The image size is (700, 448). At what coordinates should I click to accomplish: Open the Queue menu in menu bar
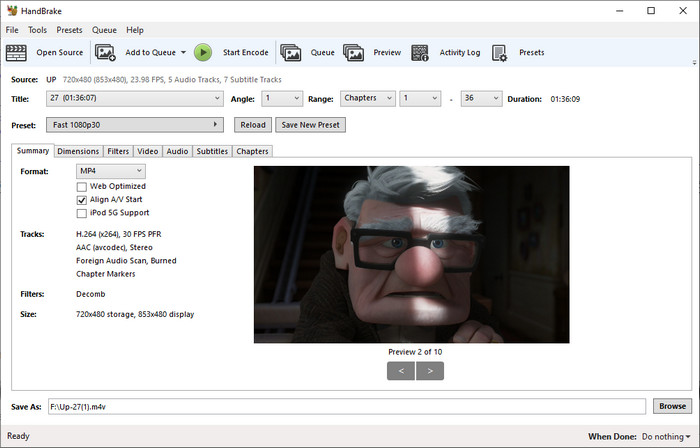coord(104,30)
